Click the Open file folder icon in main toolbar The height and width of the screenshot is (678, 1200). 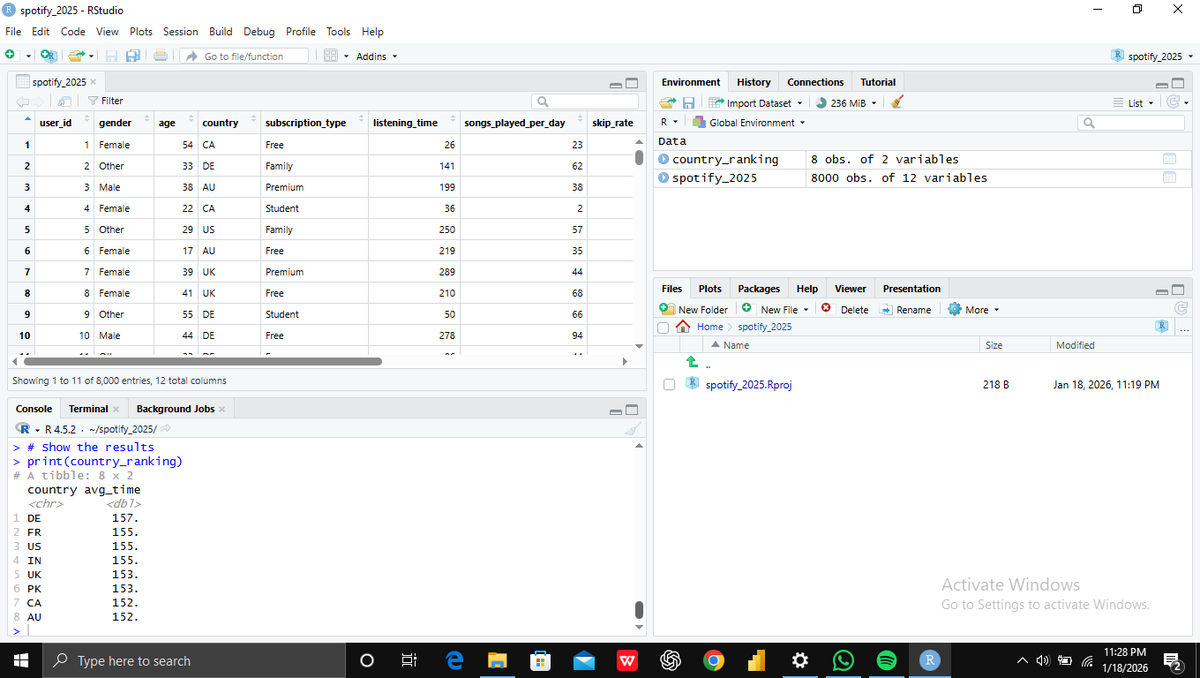point(74,56)
